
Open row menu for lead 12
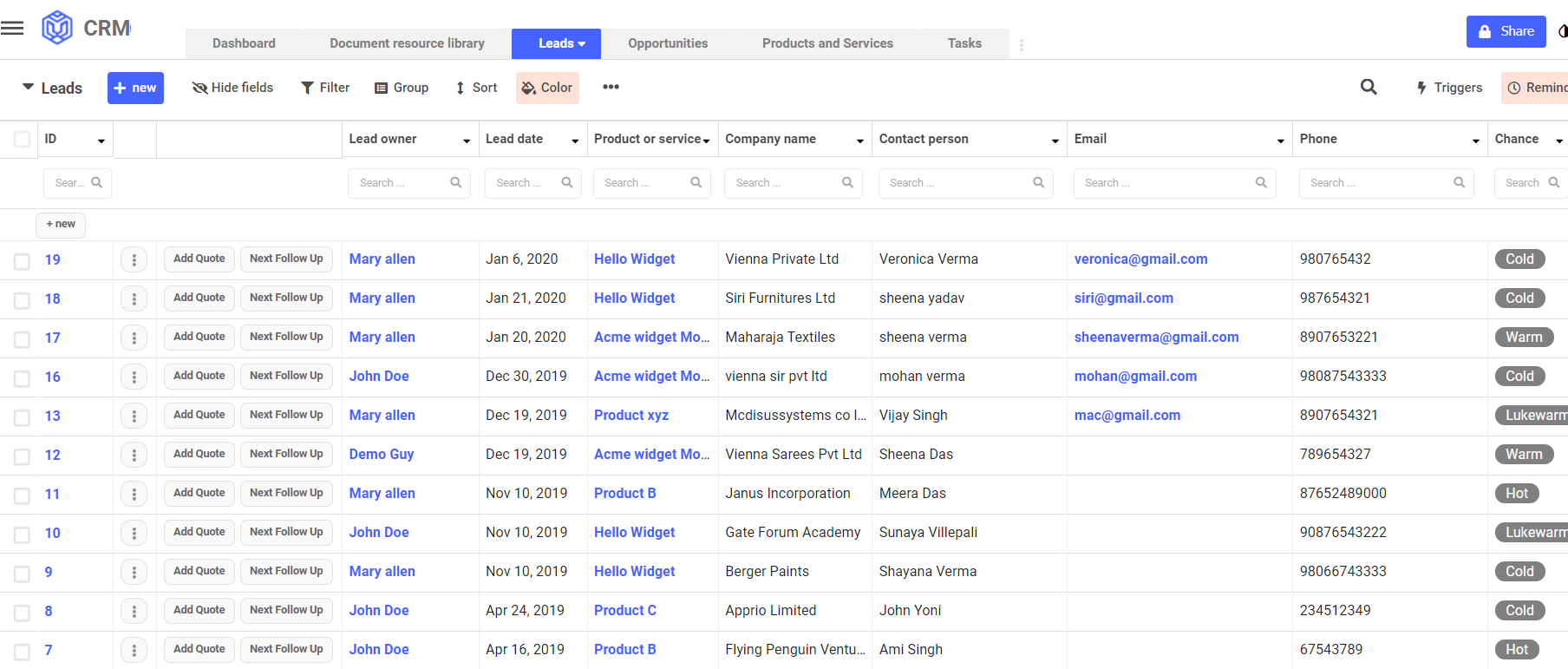134,455
